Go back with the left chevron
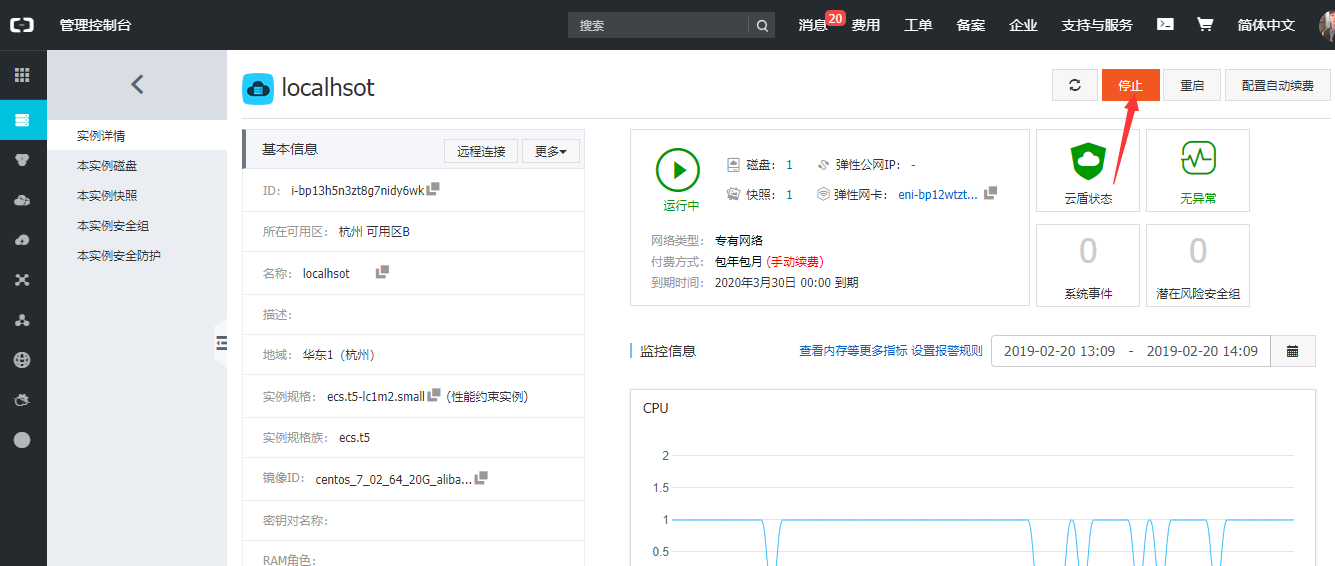This screenshot has width=1335, height=566. pos(138,85)
